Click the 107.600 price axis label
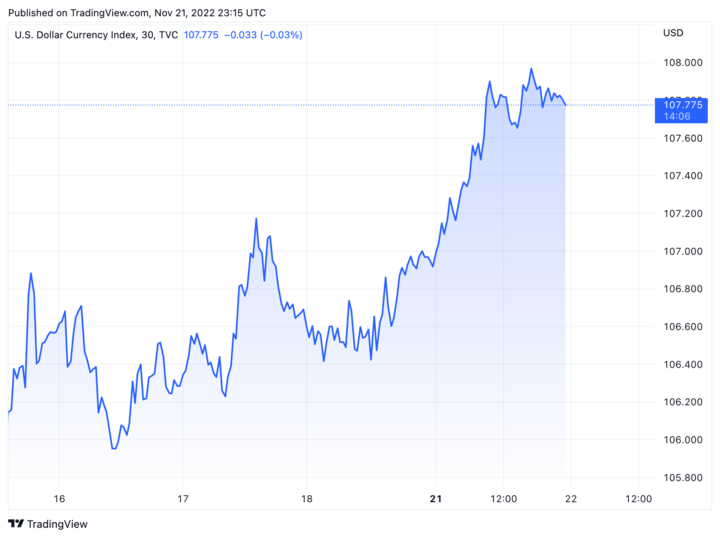Screen dimensions: 720x538 pyautogui.click(x=683, y=138)
